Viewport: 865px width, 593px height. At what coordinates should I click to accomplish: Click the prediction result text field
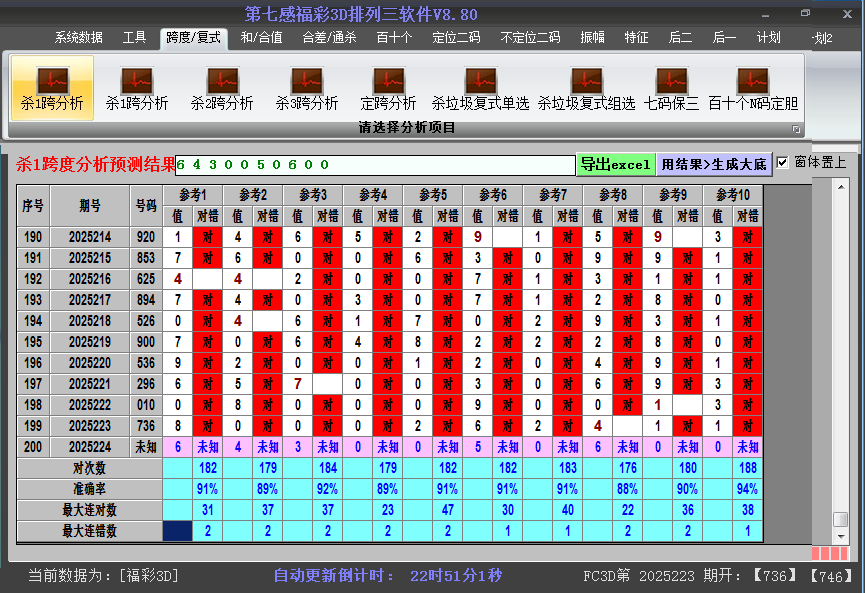(x=375, y=165)
